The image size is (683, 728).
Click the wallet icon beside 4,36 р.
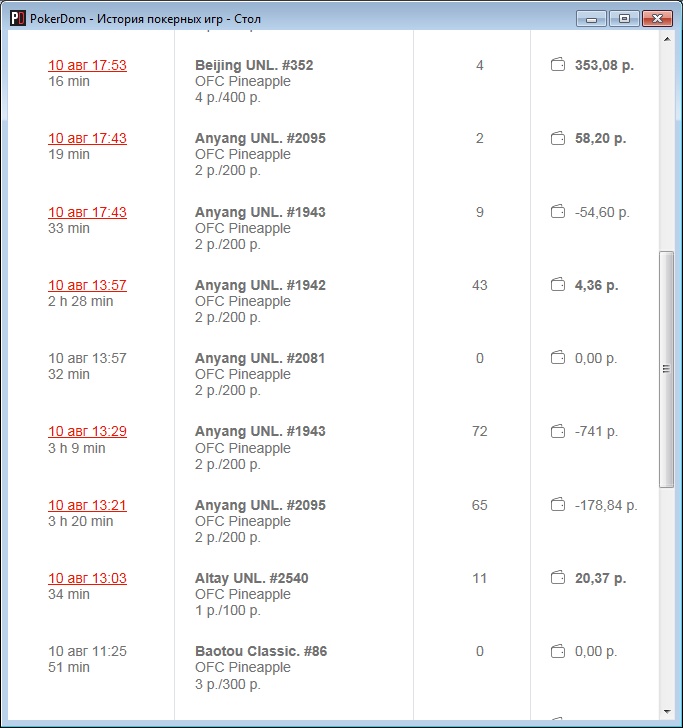coord(558,285)
